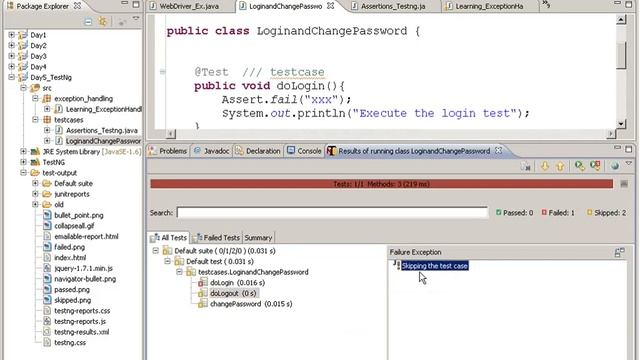
Task: Select 'Skipping the test case' exception line
Action: [434, 266]
